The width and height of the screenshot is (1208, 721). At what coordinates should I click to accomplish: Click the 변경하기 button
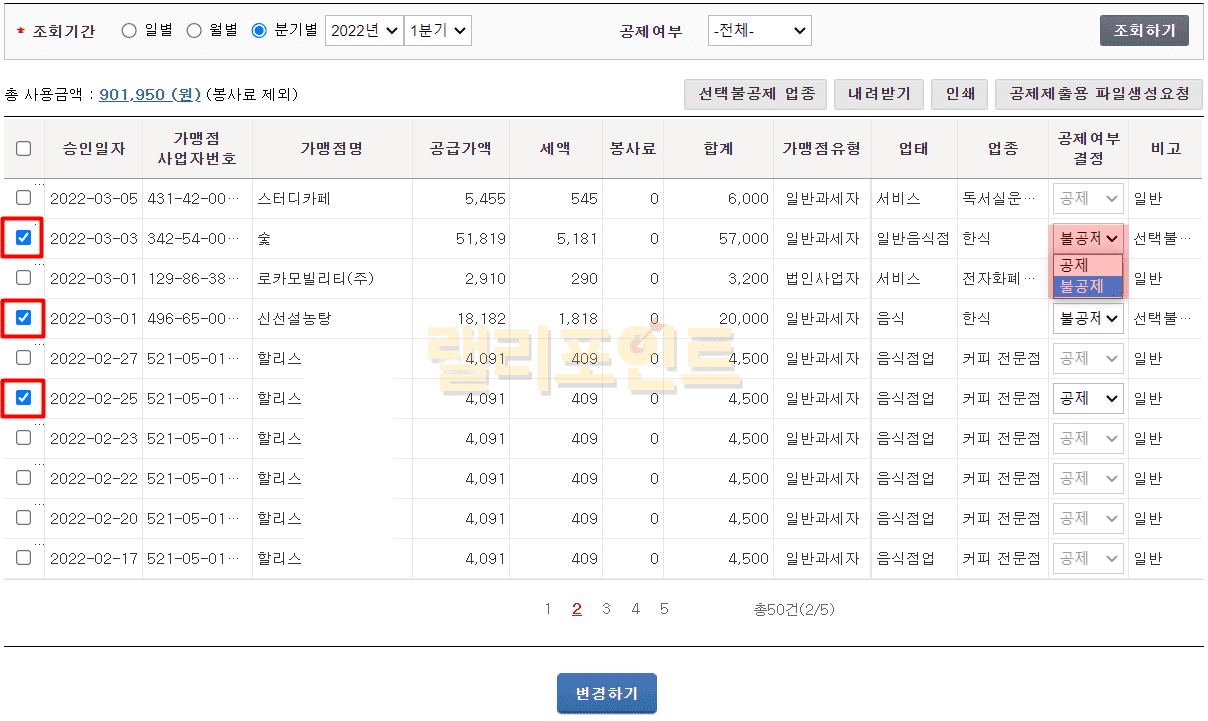[606, 693]
